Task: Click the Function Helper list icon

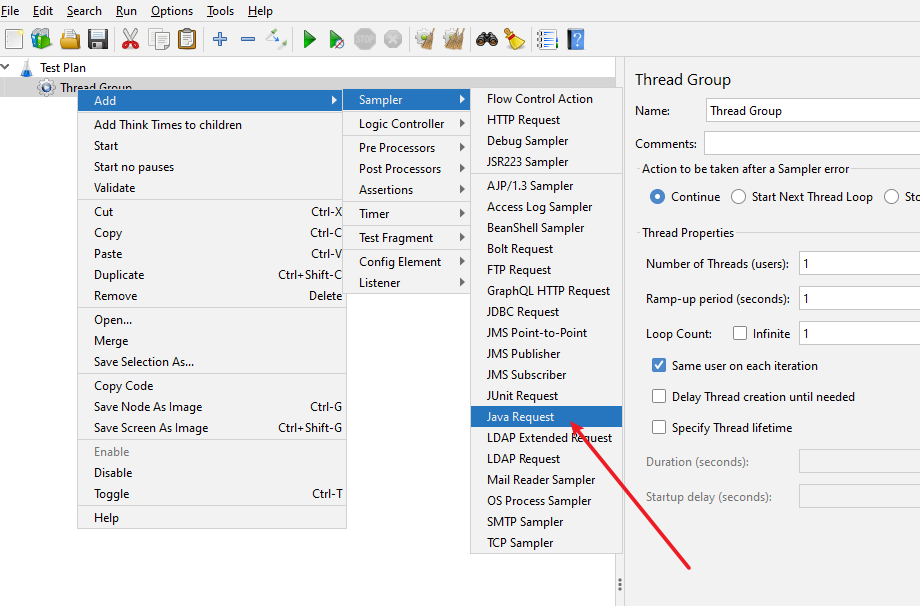Action: [547, 39]
